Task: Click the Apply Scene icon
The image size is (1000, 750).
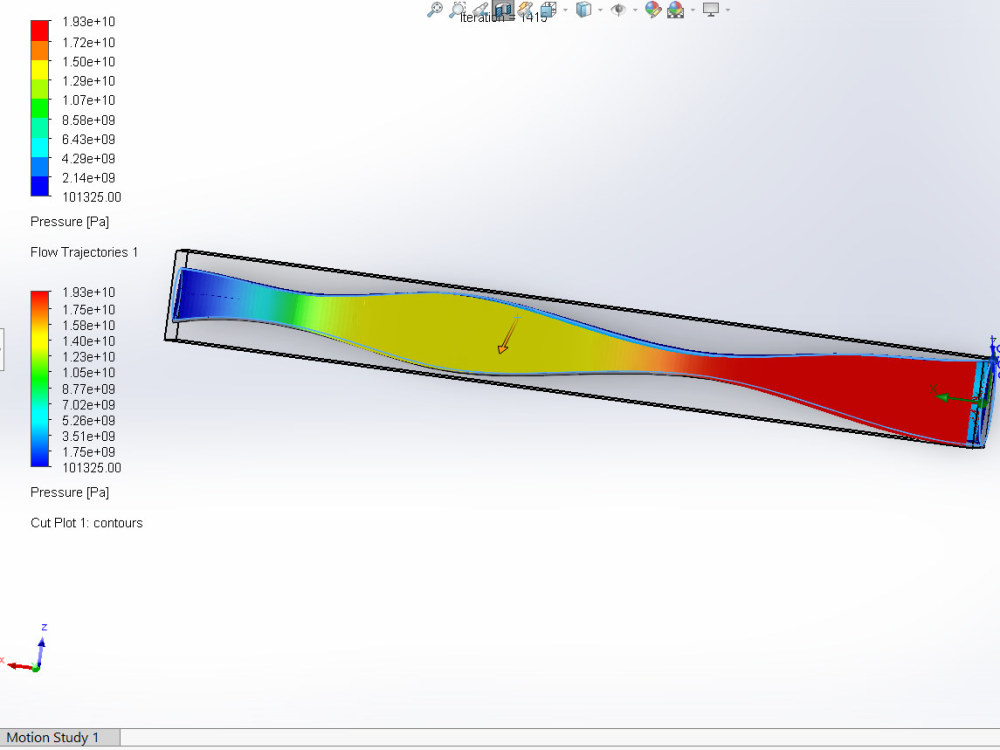Action: [x=675, y=10]
